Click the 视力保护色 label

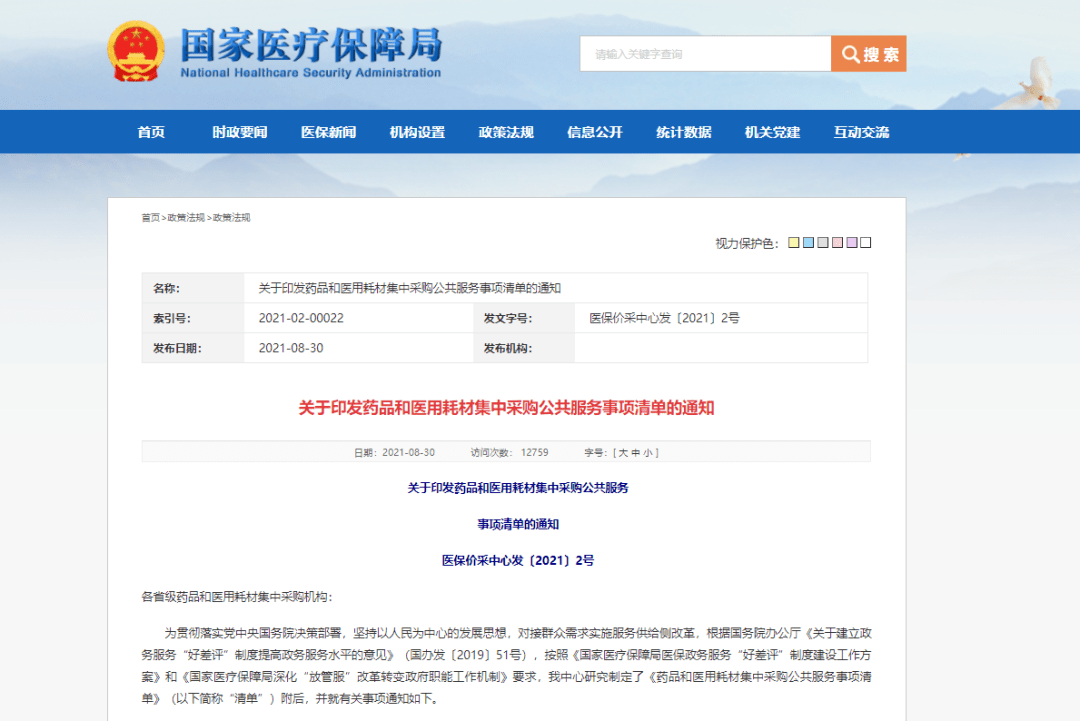coord(747,243)
